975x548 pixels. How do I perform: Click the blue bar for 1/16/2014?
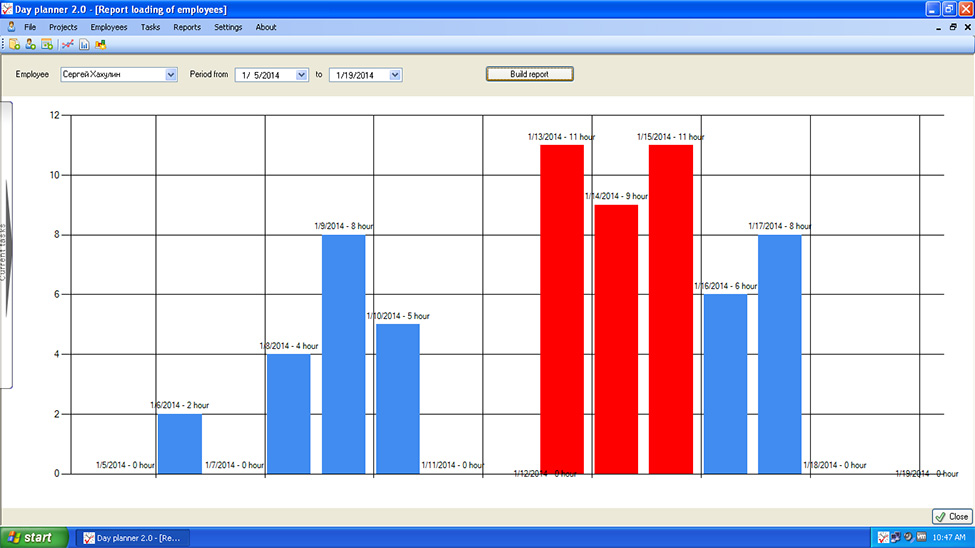click(x=725, y=384)
